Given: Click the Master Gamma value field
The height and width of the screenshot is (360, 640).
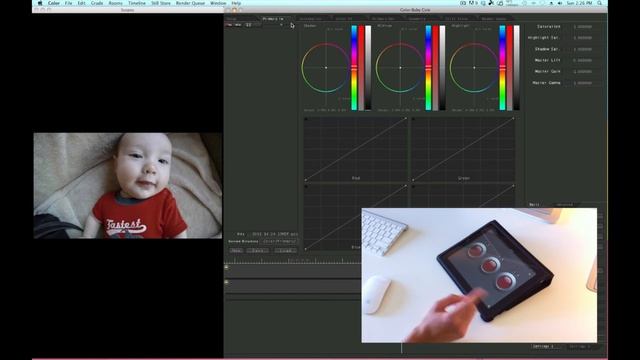Looking at the screenshot, I should tap(583, 83).
